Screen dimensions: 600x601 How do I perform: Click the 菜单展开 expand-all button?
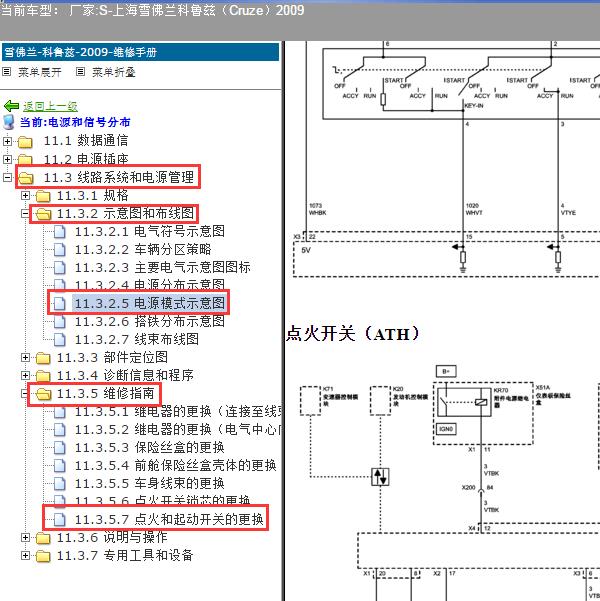40,72
